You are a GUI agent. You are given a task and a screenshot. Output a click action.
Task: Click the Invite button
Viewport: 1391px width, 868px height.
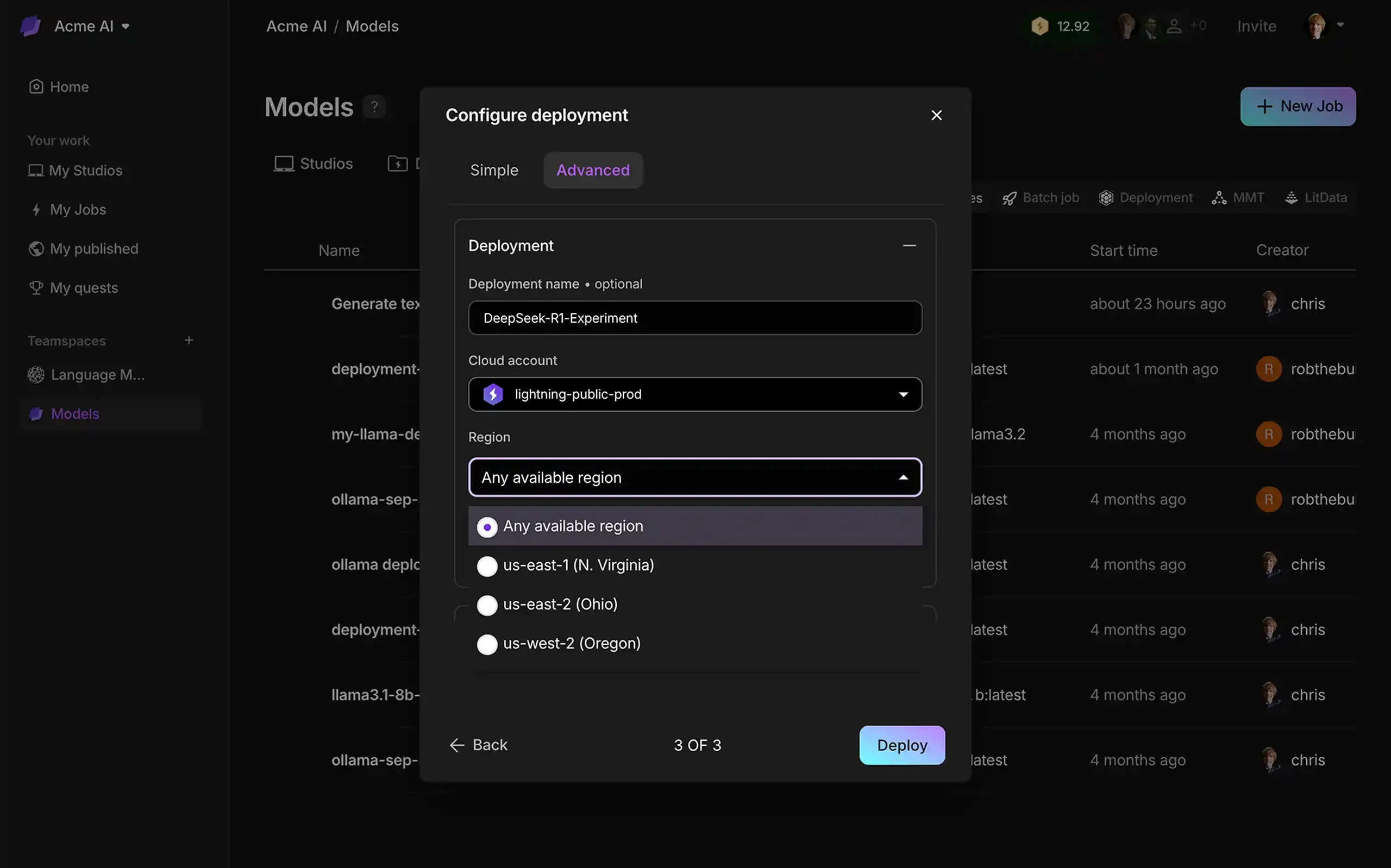coord(1257,27)
